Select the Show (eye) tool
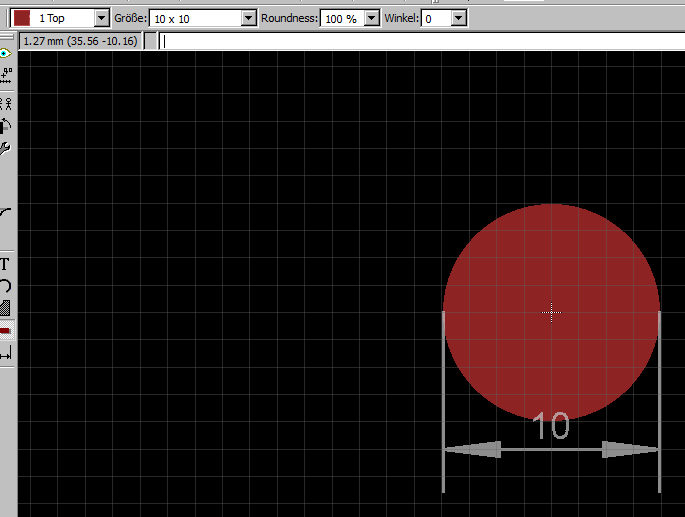The width and height of the screenshot is (685, 517). pyautogui.click(x=5, y=53)
